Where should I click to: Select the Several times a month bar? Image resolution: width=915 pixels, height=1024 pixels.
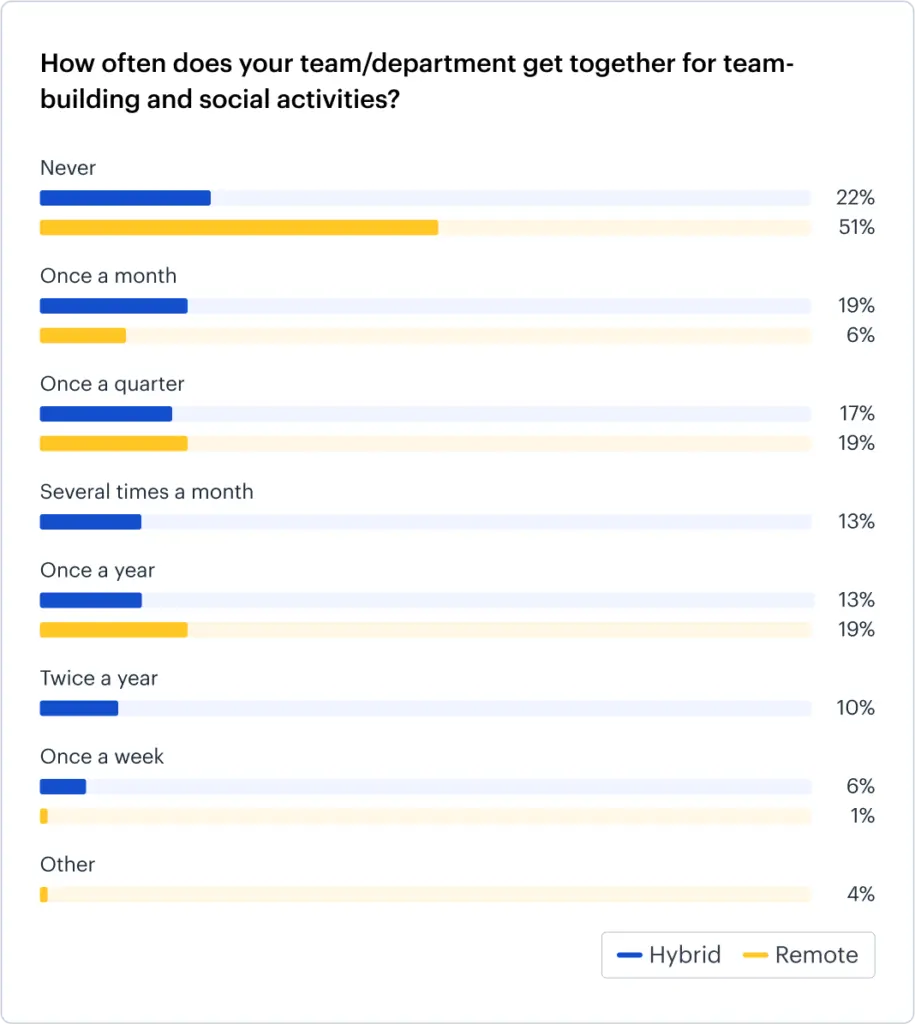(x=90, y=522)
